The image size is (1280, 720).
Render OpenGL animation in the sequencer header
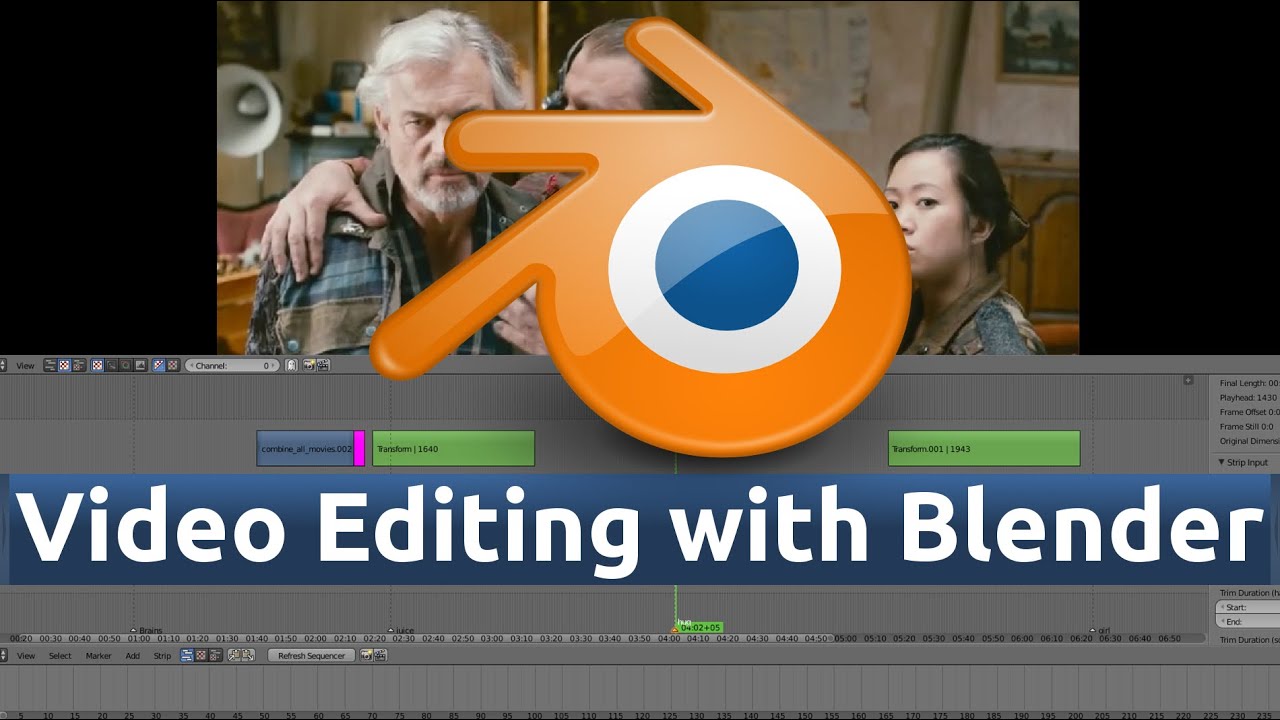[x=380, y=656]
